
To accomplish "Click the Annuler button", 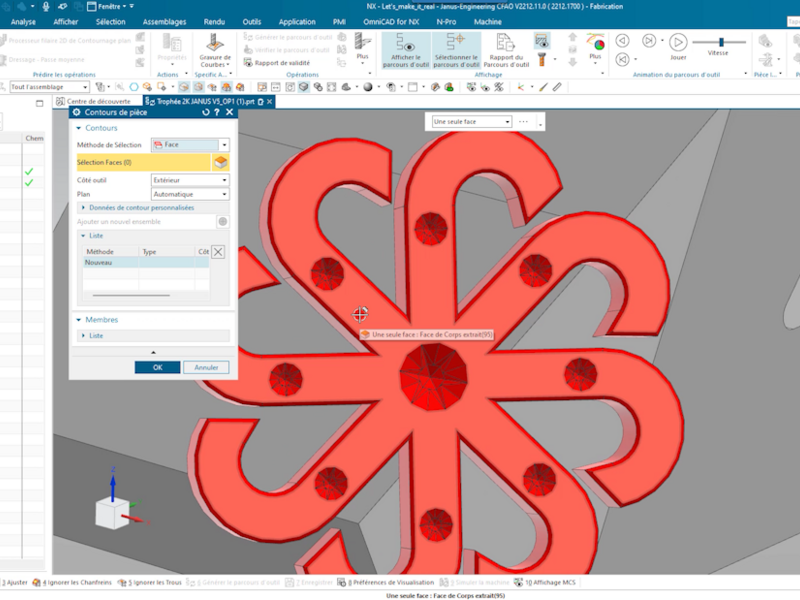I will click(x=206, y=367).
